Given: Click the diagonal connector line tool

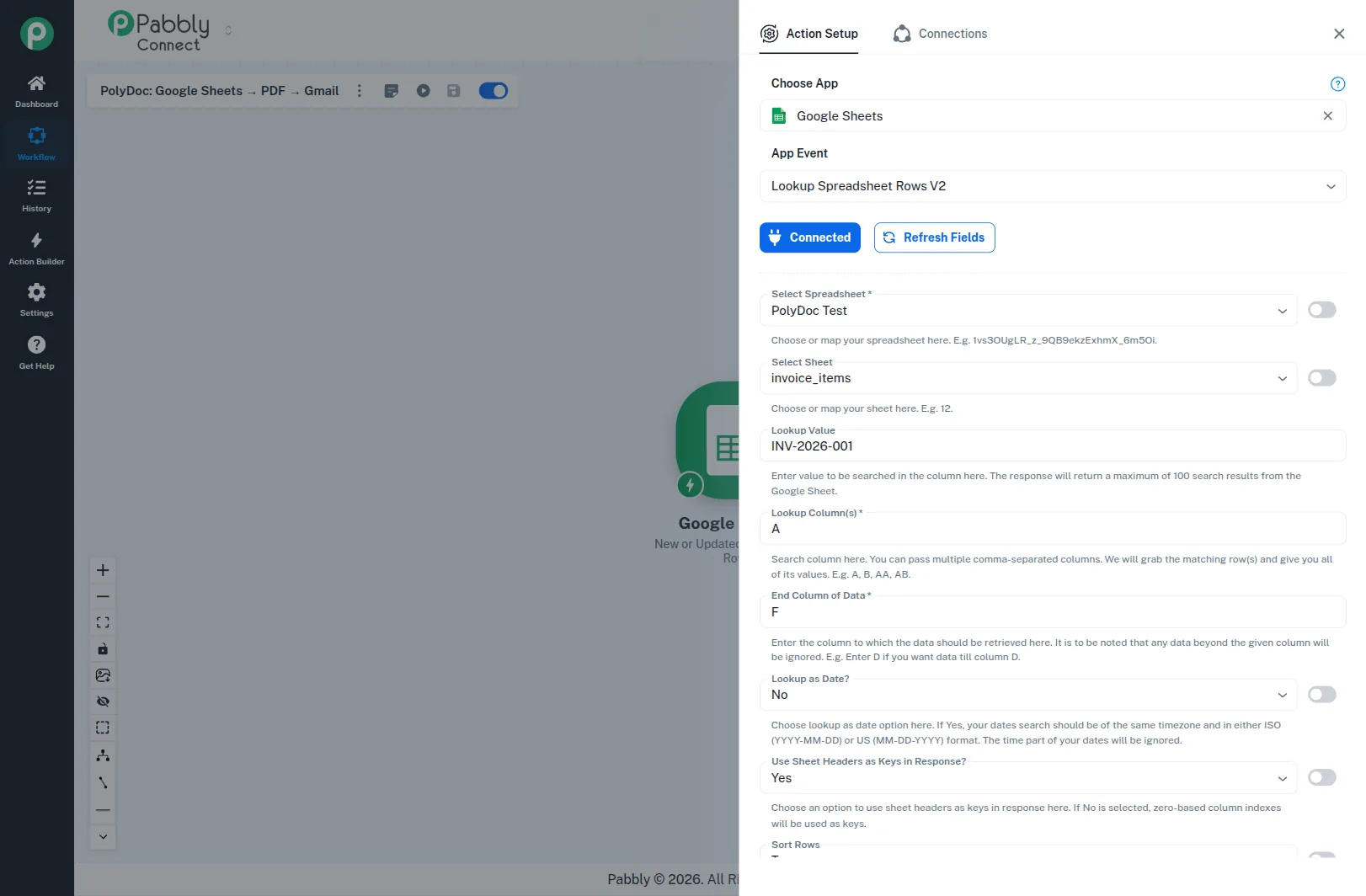Looking at the screenshot, I should point(103,782).
